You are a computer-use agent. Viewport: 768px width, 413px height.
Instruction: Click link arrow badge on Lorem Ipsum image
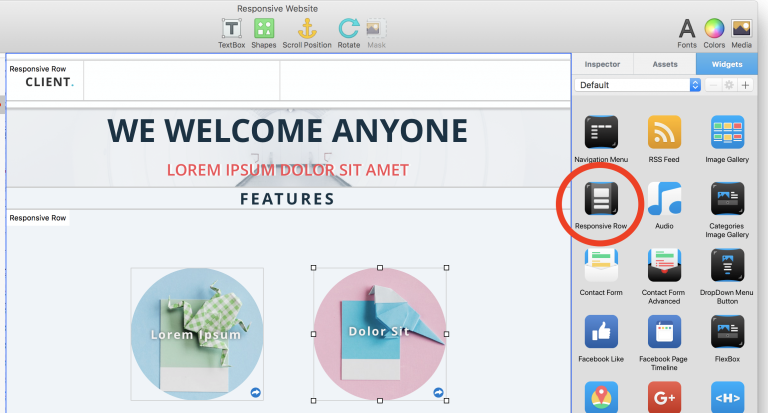pyautogui.click(x=256, y=392)
